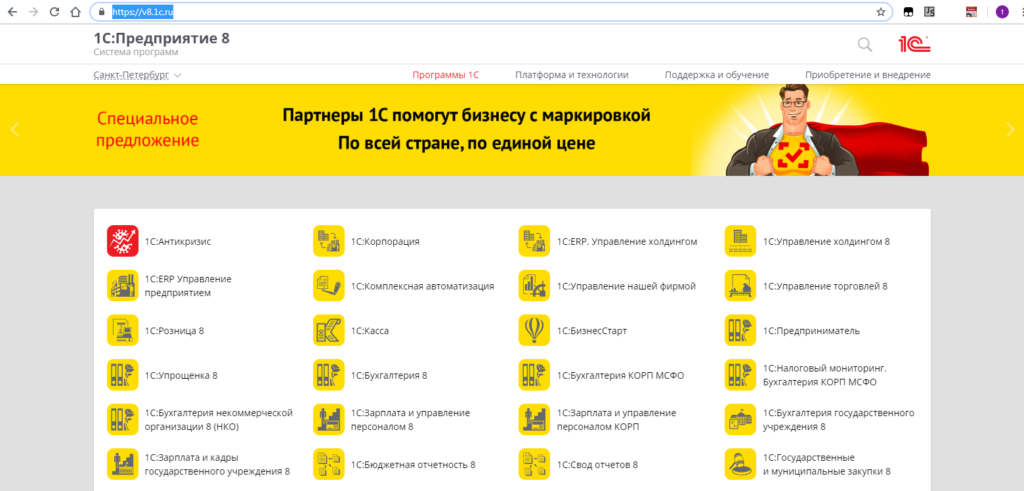Screen dimensions: 1024x491
Task: Open the 1С:Упрощенка 8 icon
Action: (123, 375)
